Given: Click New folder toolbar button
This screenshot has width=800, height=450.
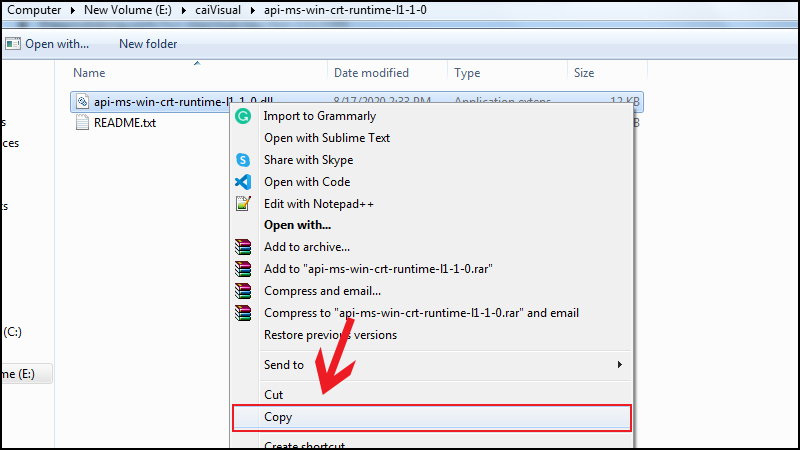Looking at the screenshot, I should point(148,44).
